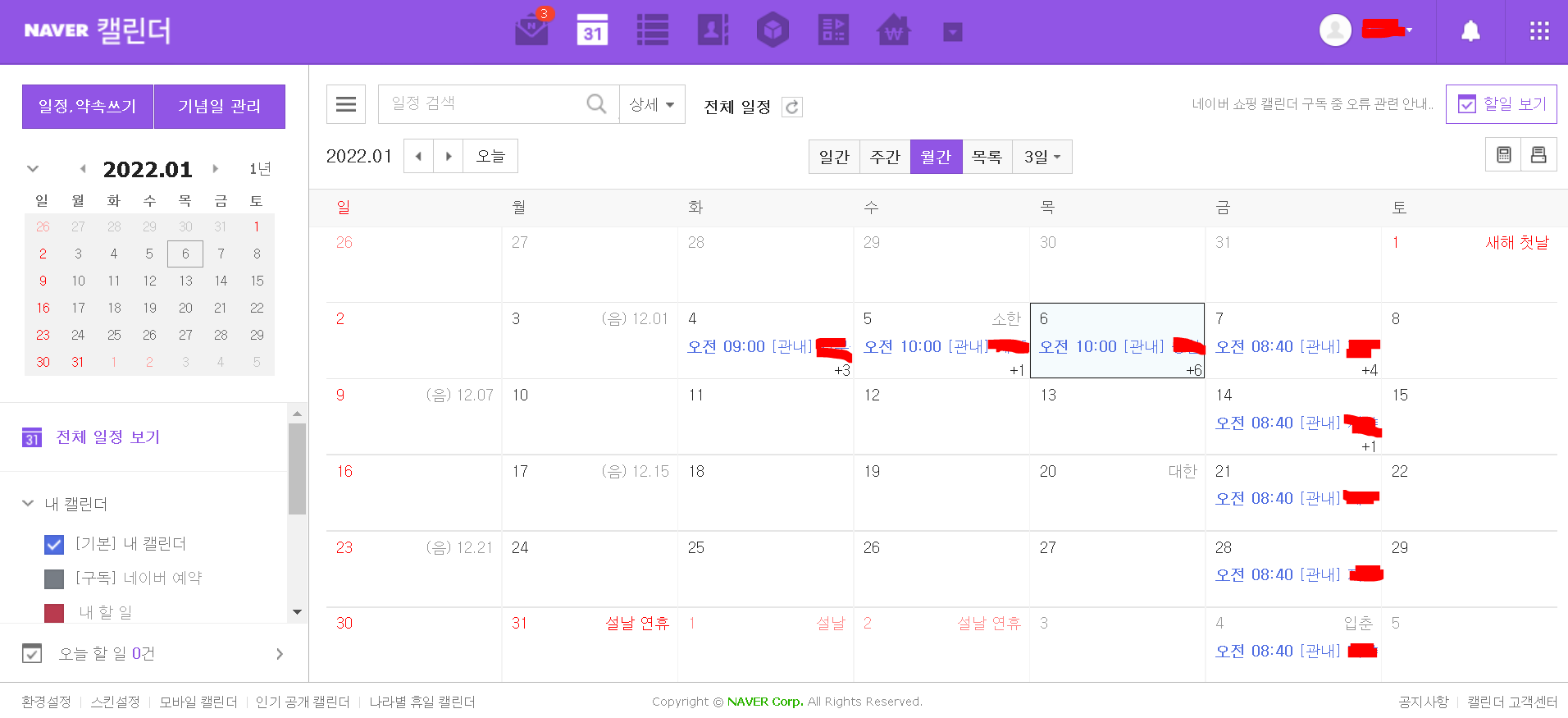Click the 일정,약속쓰기 button
The image size is (1568, 718).
tap(88, 107)
